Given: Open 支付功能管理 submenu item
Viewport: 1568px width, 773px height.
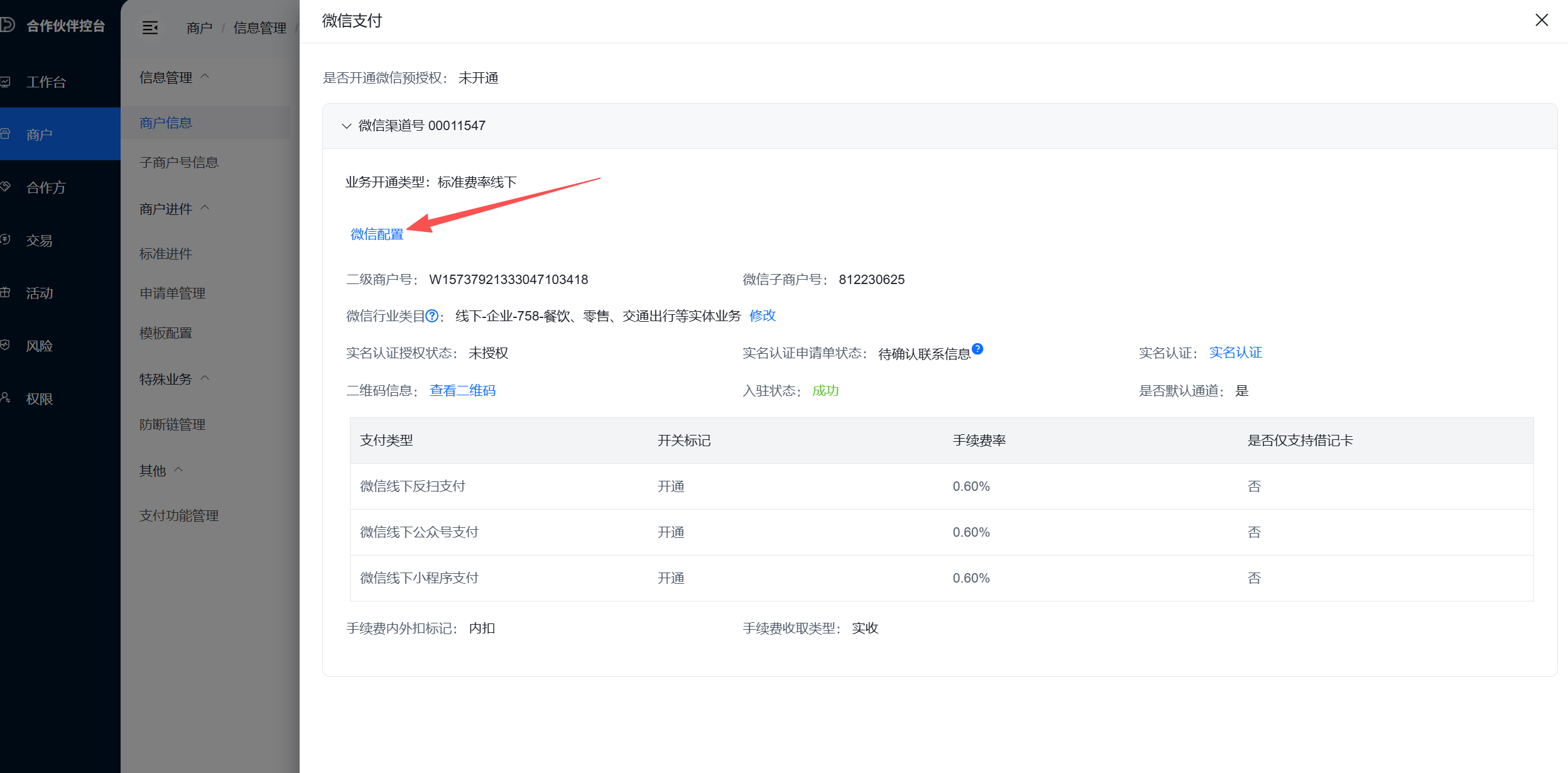Looking at the screenshot, I should click(x=179, y=515).
